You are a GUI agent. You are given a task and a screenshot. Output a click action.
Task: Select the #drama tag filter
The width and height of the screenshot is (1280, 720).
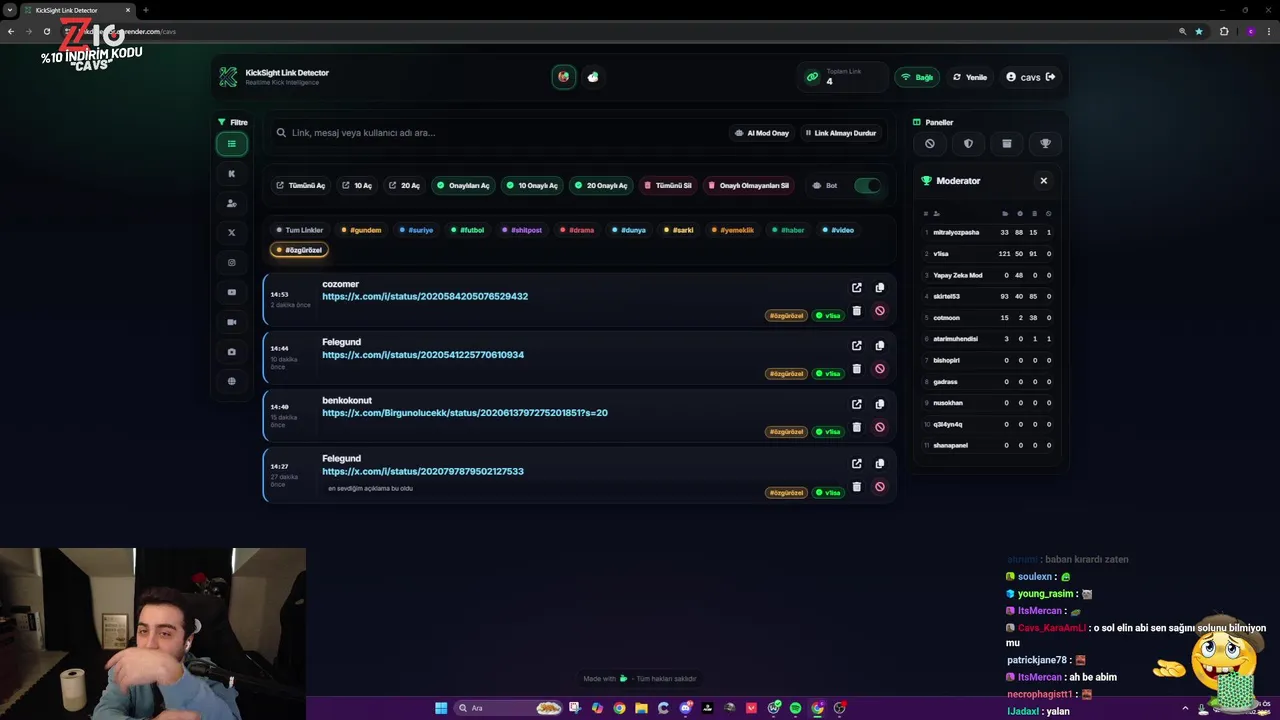click(577, 230)
